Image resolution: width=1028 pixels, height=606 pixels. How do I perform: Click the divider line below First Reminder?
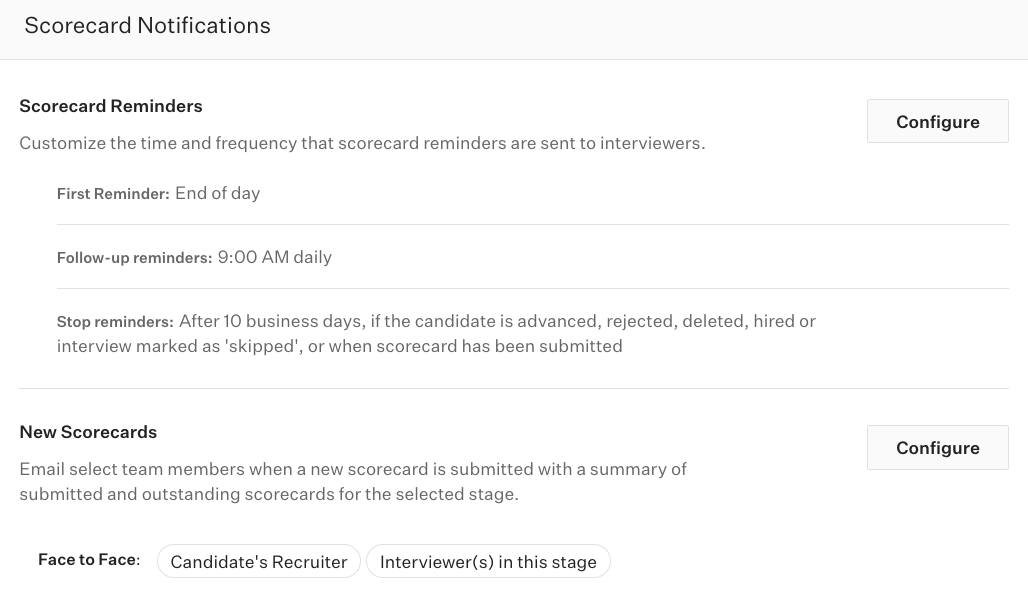click(532, 225)
